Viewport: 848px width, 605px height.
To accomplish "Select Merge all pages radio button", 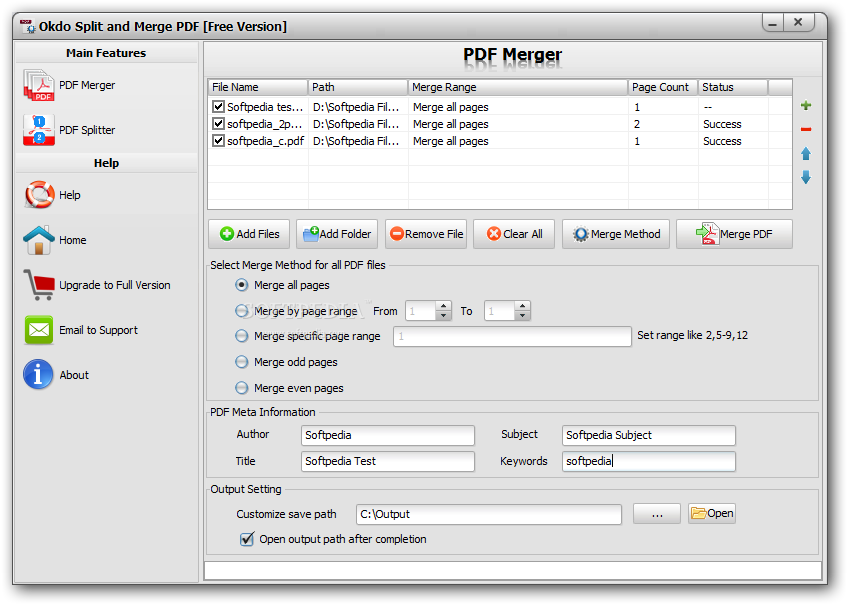I will 242,285.
